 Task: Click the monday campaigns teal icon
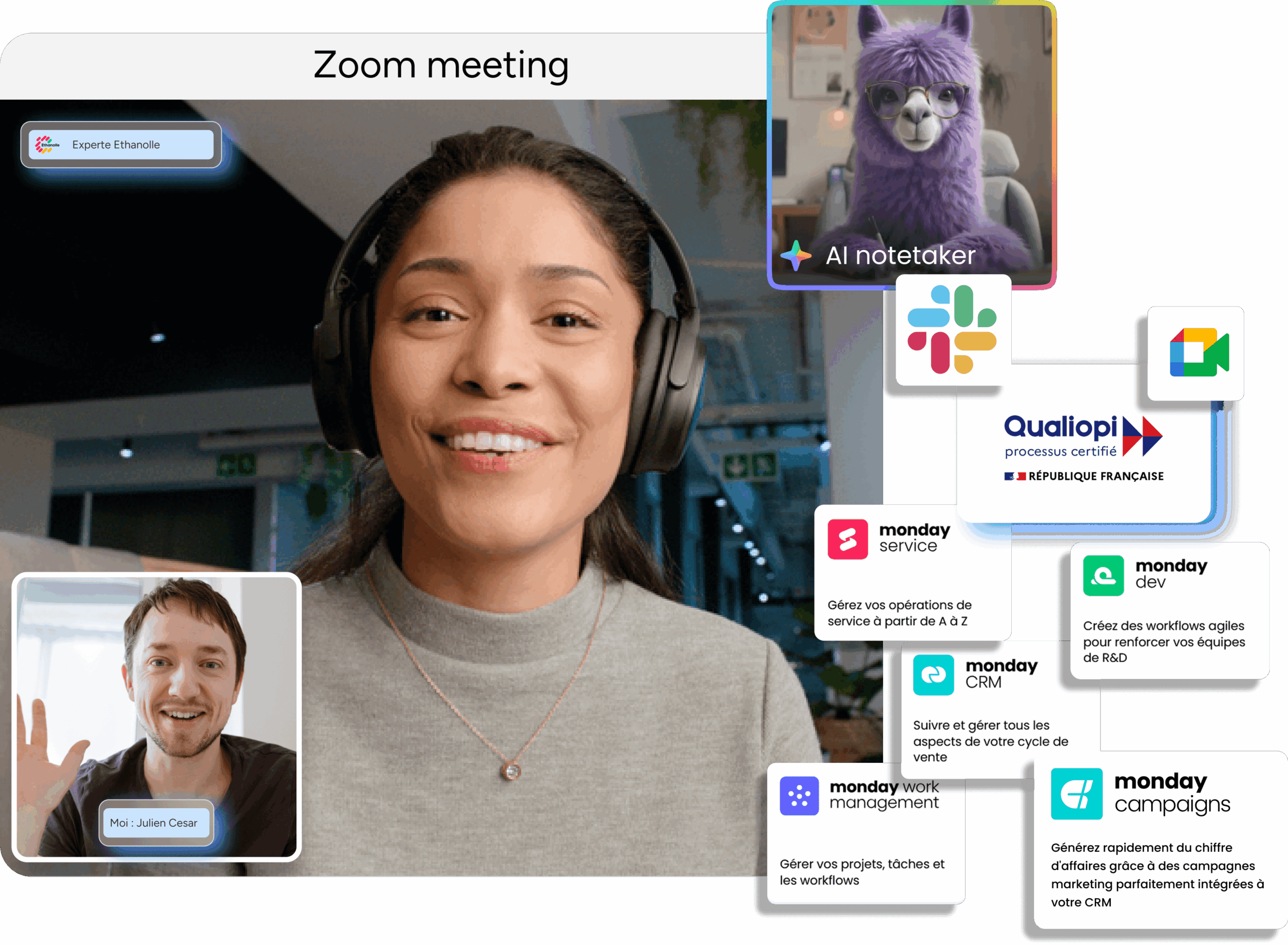tap(1076, 794)
